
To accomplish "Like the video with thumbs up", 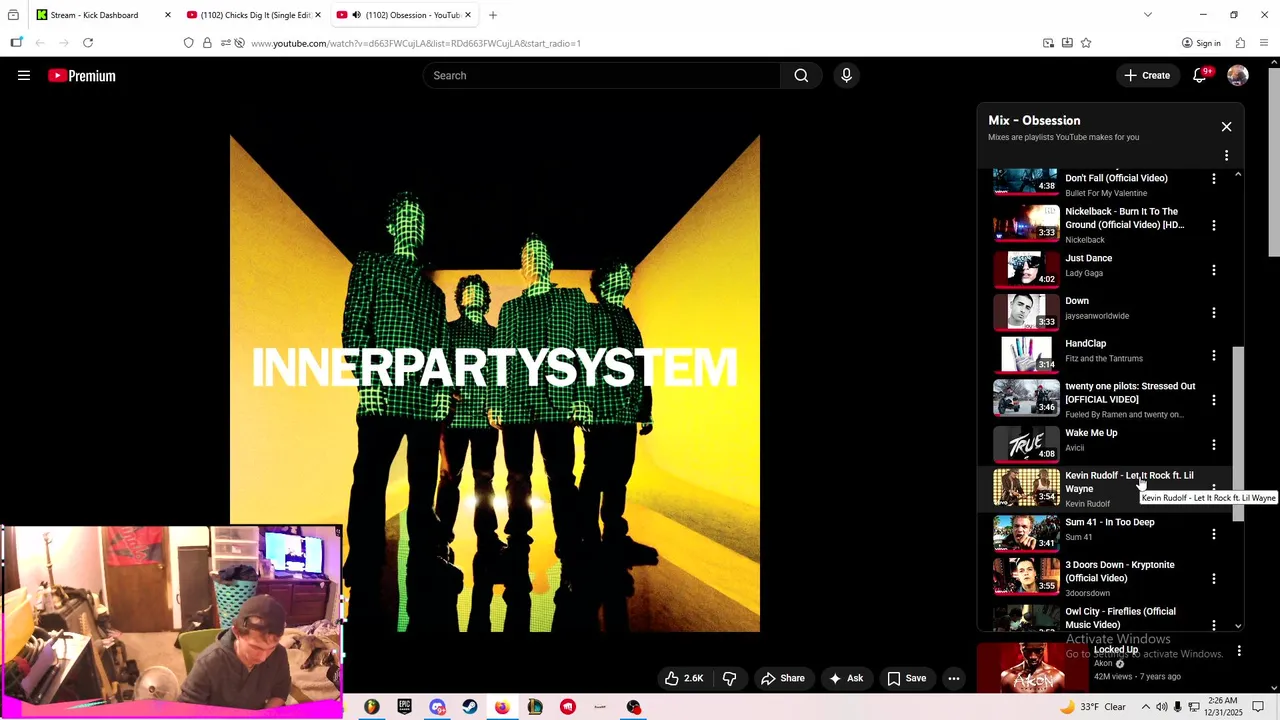I will click(684, 678).
